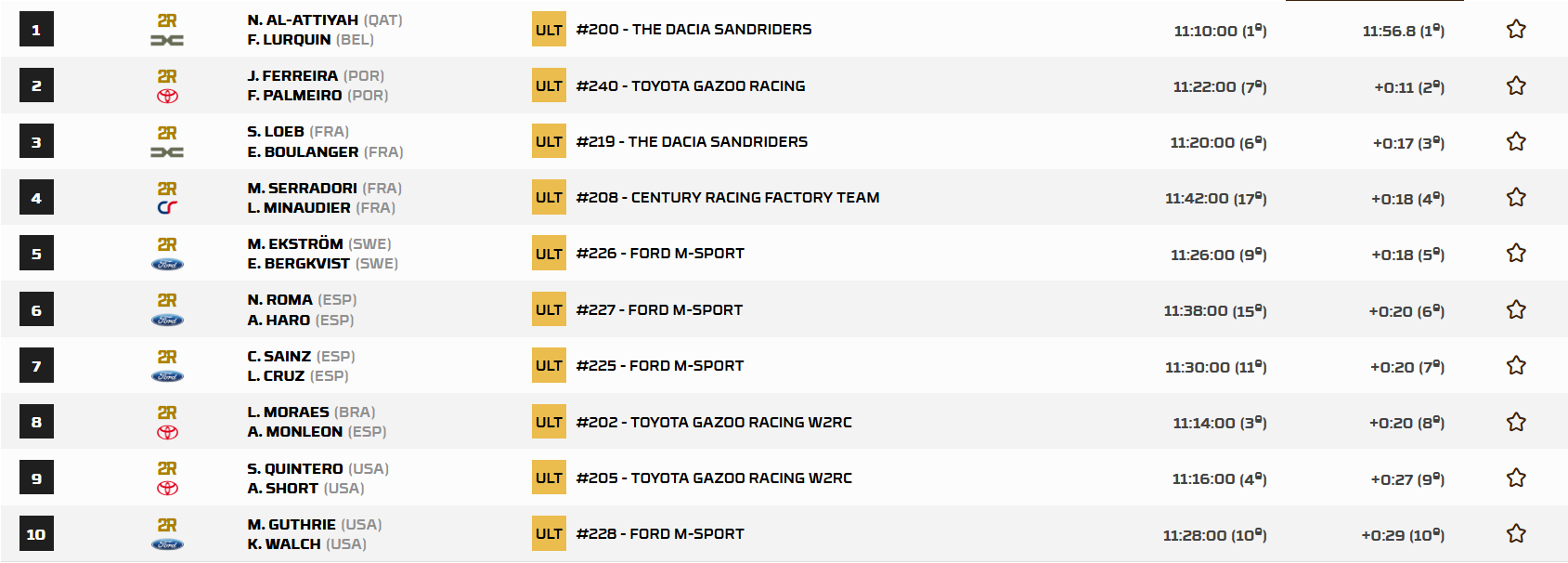Click Ford logo beside N. Roma
This screenshot has width=1568, height=563.
(x=167, y=321)
